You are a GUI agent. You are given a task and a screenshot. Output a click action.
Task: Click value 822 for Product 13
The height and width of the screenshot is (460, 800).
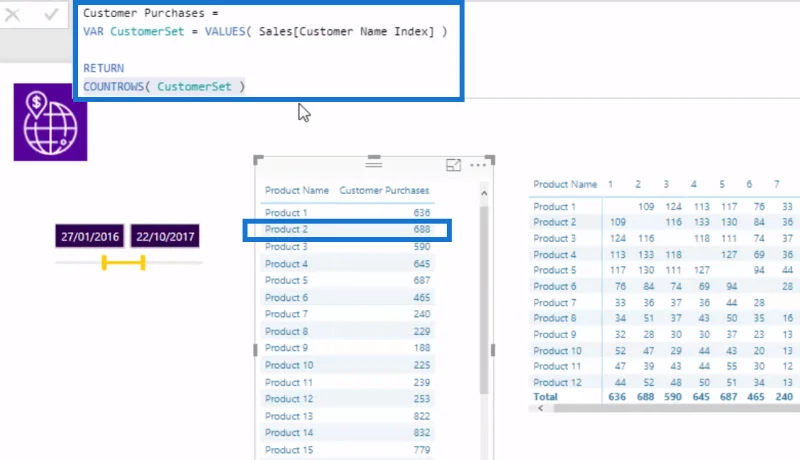click(x=422, y=416)
